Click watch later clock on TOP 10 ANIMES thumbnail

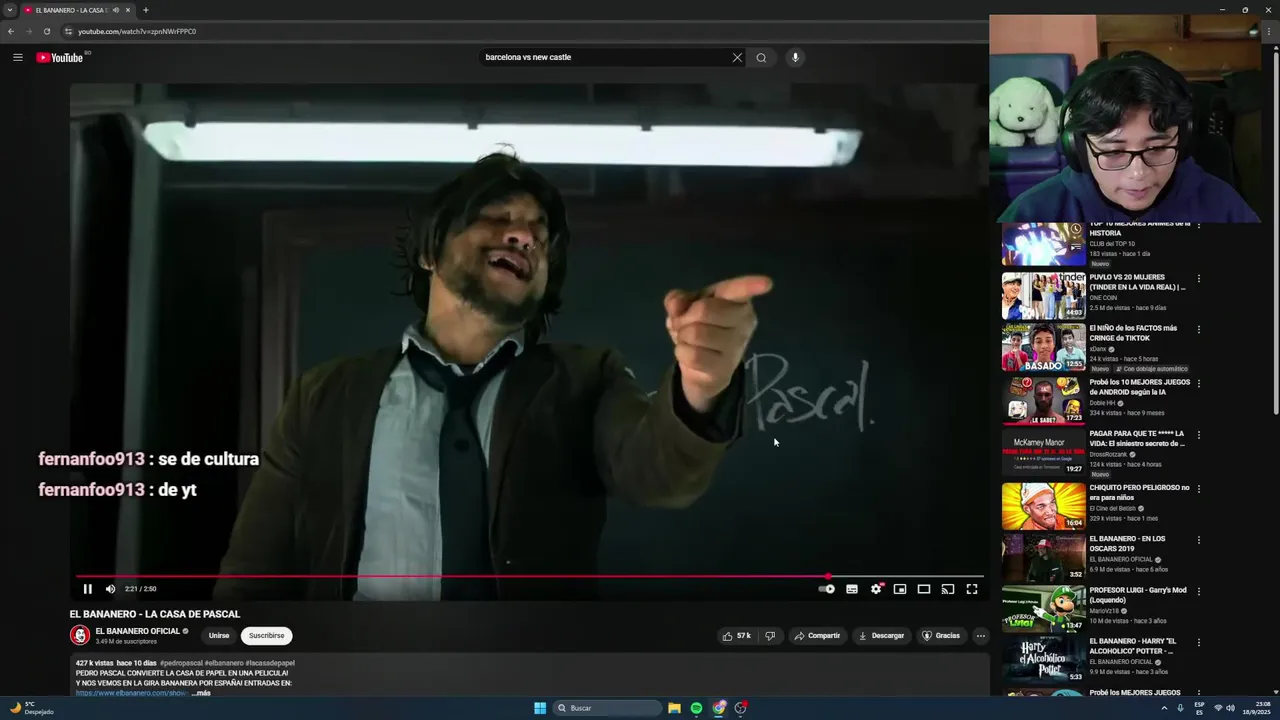1075,229
